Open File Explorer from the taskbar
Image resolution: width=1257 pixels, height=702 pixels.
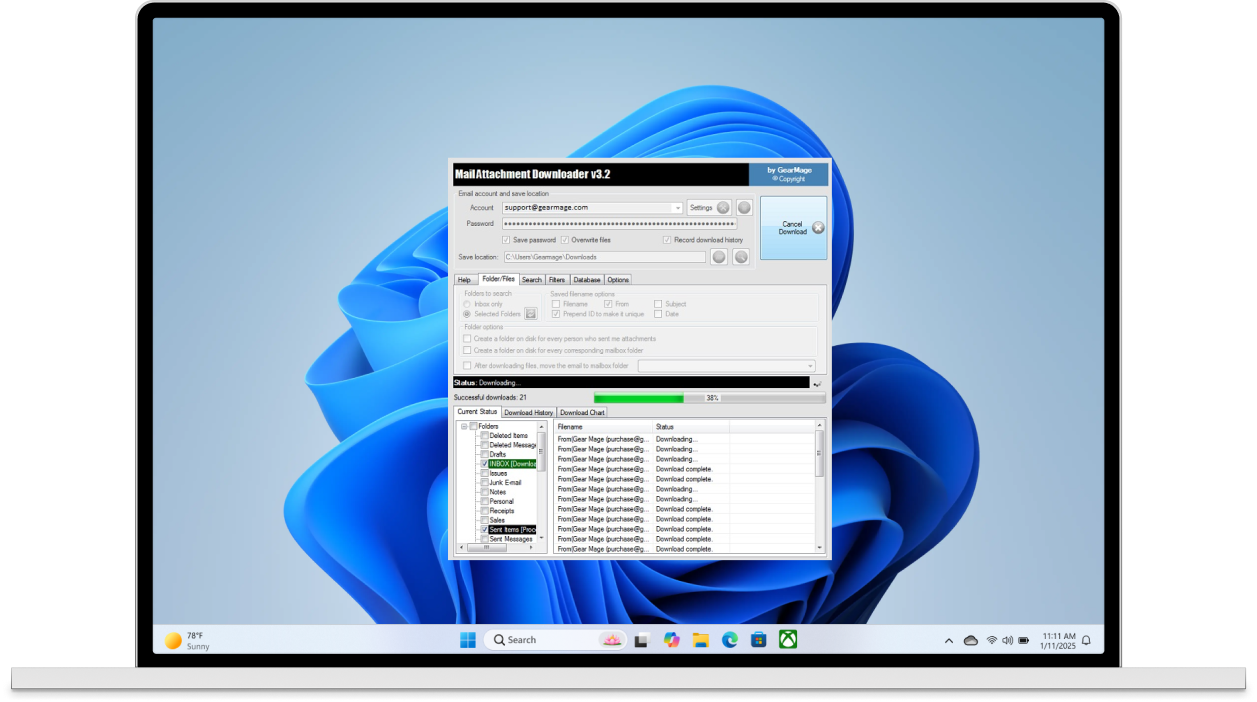(701, 640)
